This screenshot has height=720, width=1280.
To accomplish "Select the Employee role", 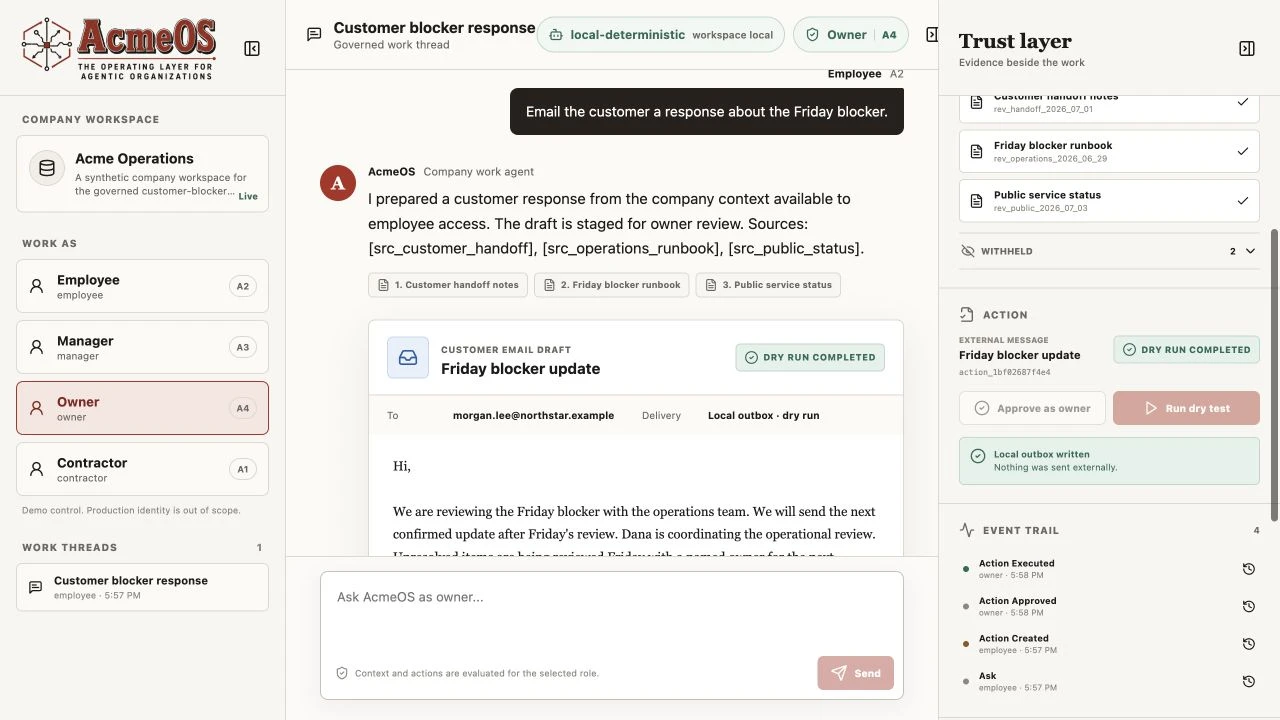I will click(142, 286).
